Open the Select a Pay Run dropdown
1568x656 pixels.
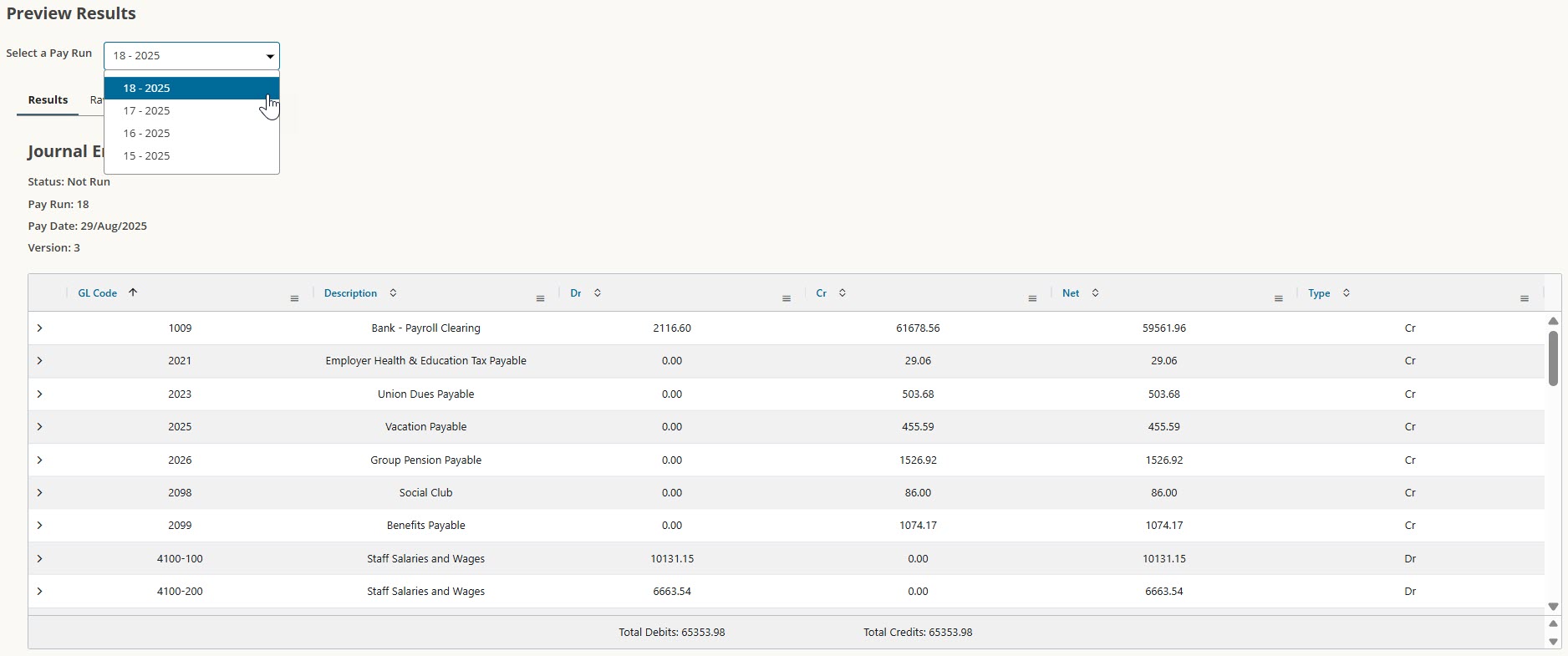point(191,56)
